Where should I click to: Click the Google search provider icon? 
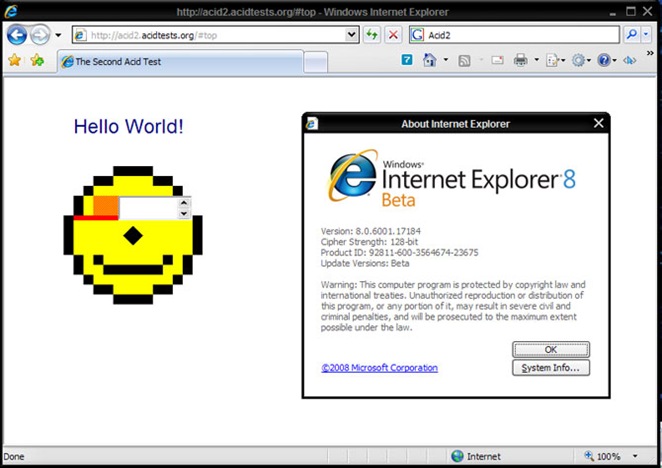[x=417, y=35]
